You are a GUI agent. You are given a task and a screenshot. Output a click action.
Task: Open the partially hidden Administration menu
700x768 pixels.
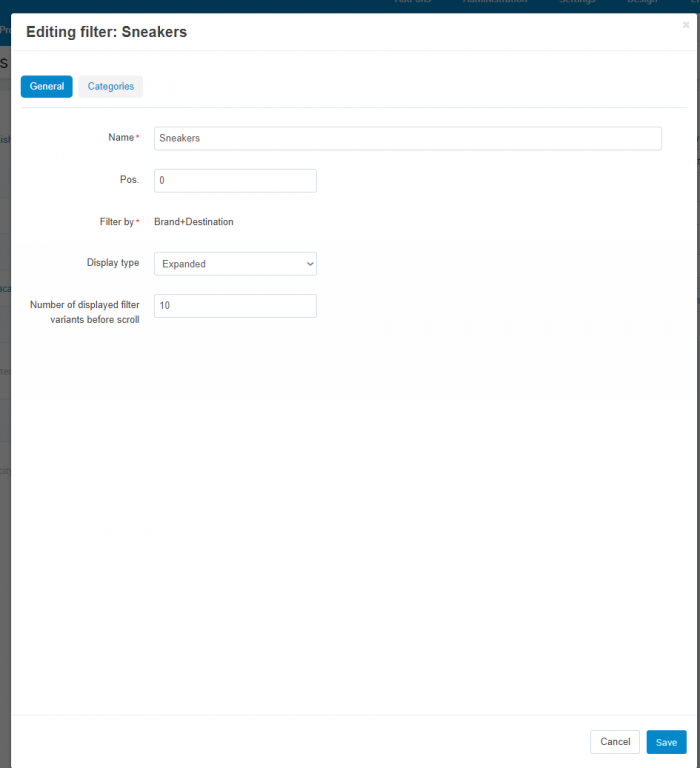495,2
